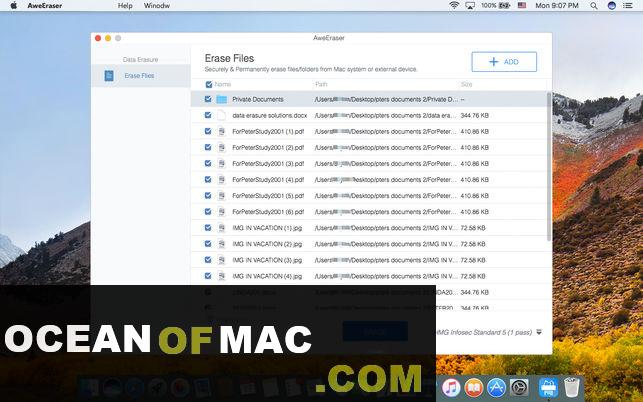
Task: Click the Private Documents folder icon
Action: point(221,99)
